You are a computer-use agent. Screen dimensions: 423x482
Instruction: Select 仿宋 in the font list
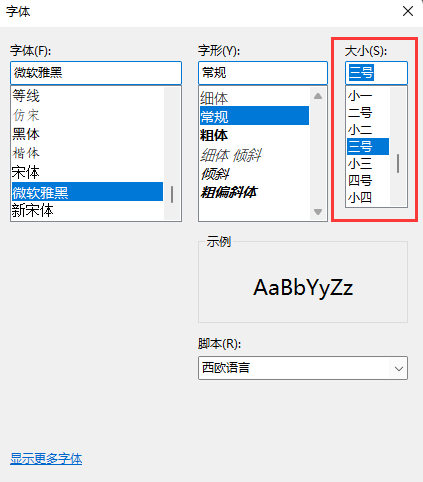pos(87,115)
